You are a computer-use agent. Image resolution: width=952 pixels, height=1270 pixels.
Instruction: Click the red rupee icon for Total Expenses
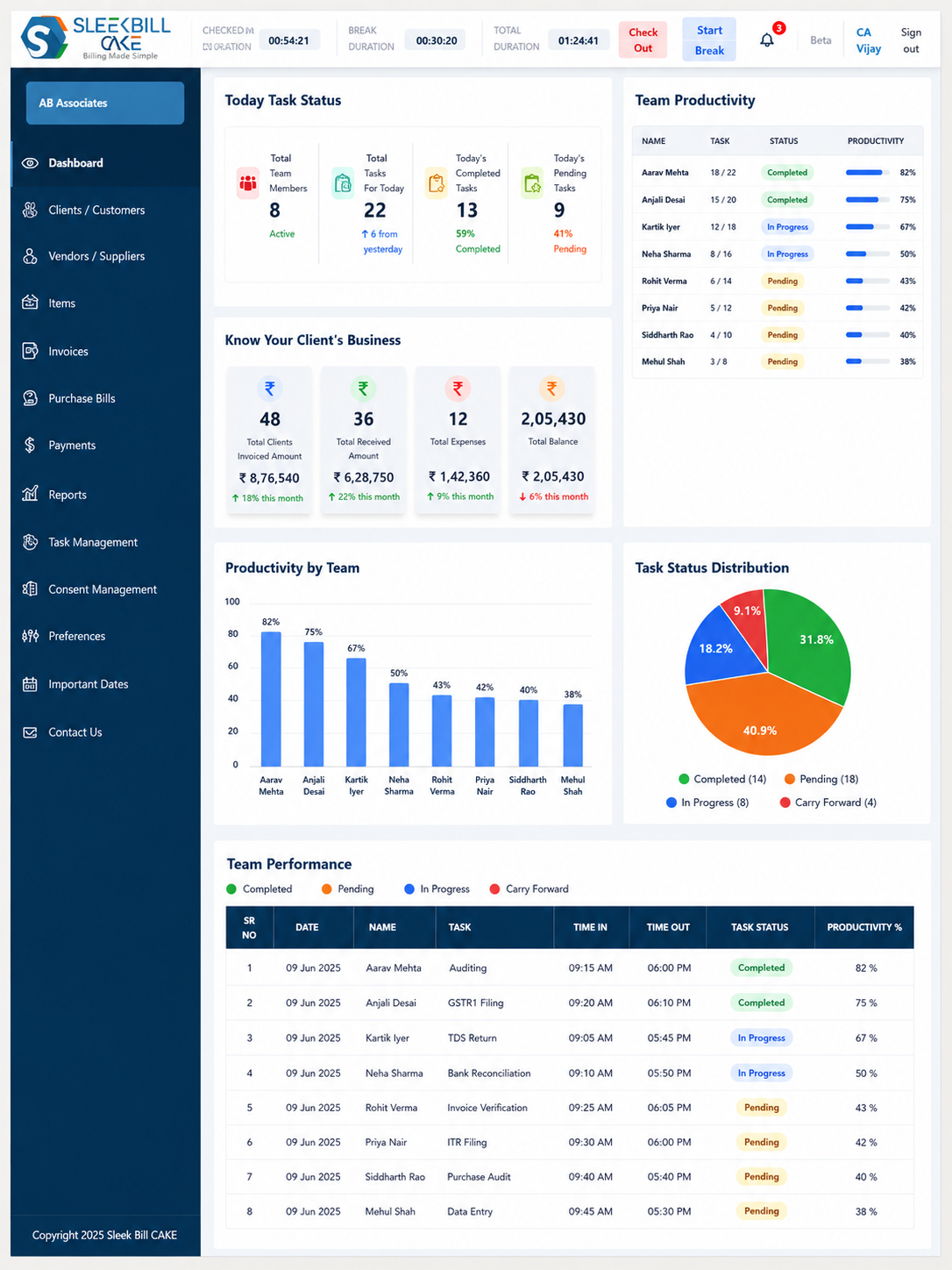click(458, 388)
